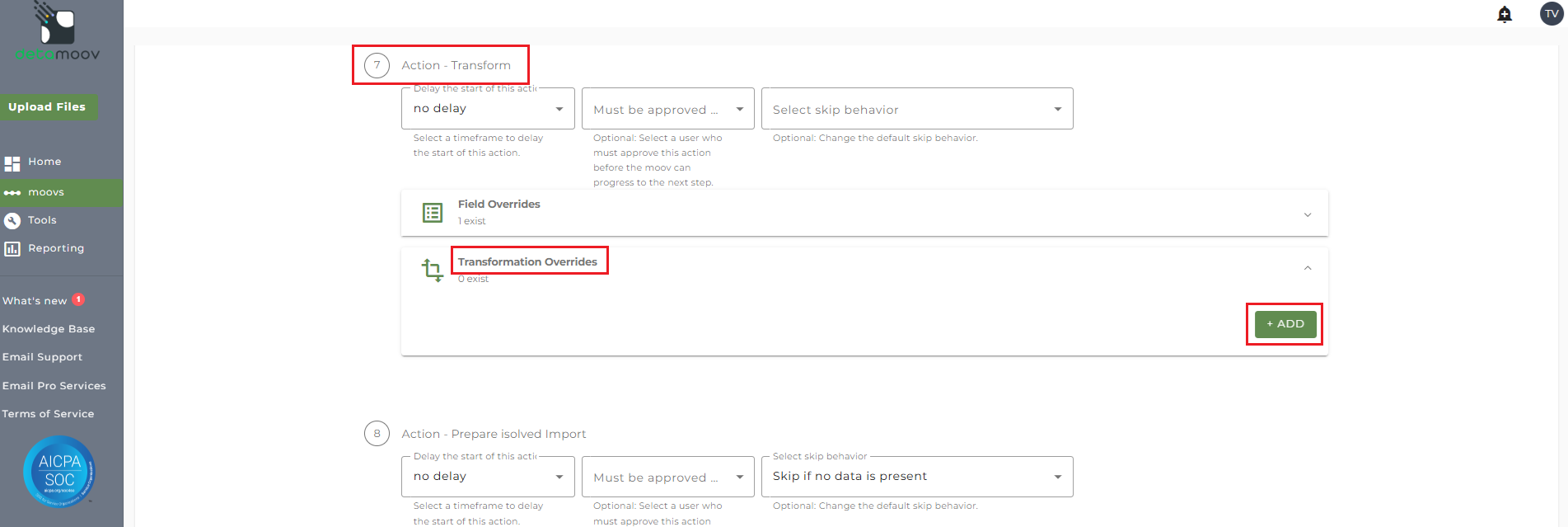The height and width of the screenshot is (527, 1568).
Task: Collapse the Transformation Overrides panel
Action: point(1308,268)
